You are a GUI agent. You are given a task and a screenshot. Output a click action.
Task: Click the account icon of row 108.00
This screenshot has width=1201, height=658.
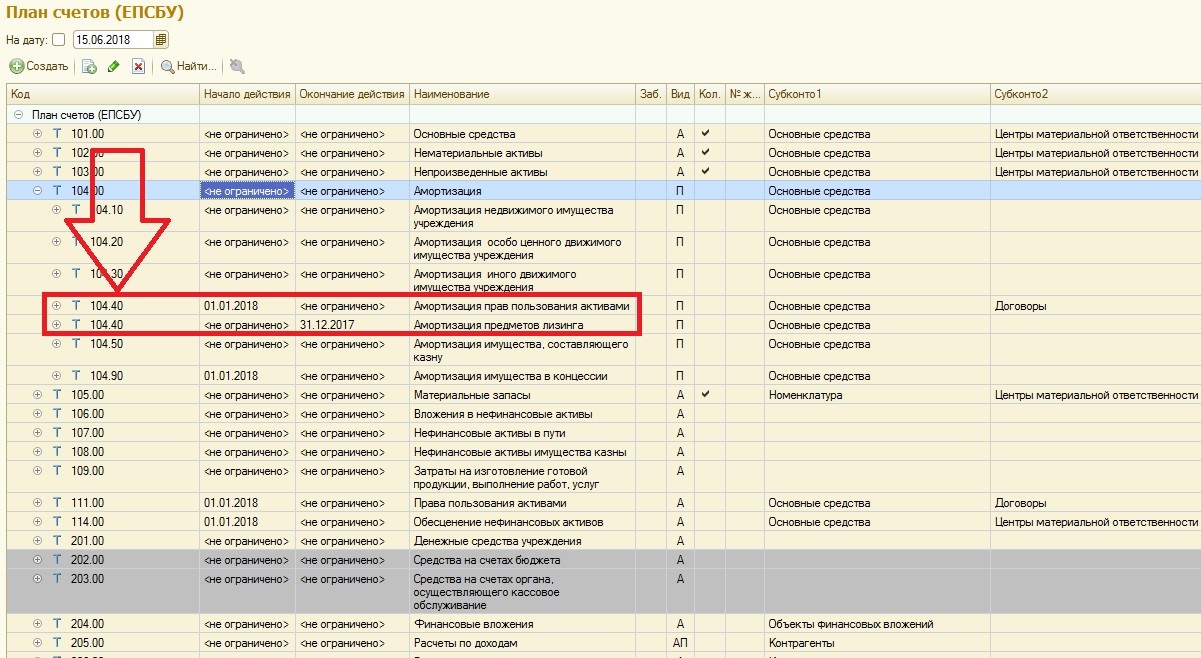point(57,452)
